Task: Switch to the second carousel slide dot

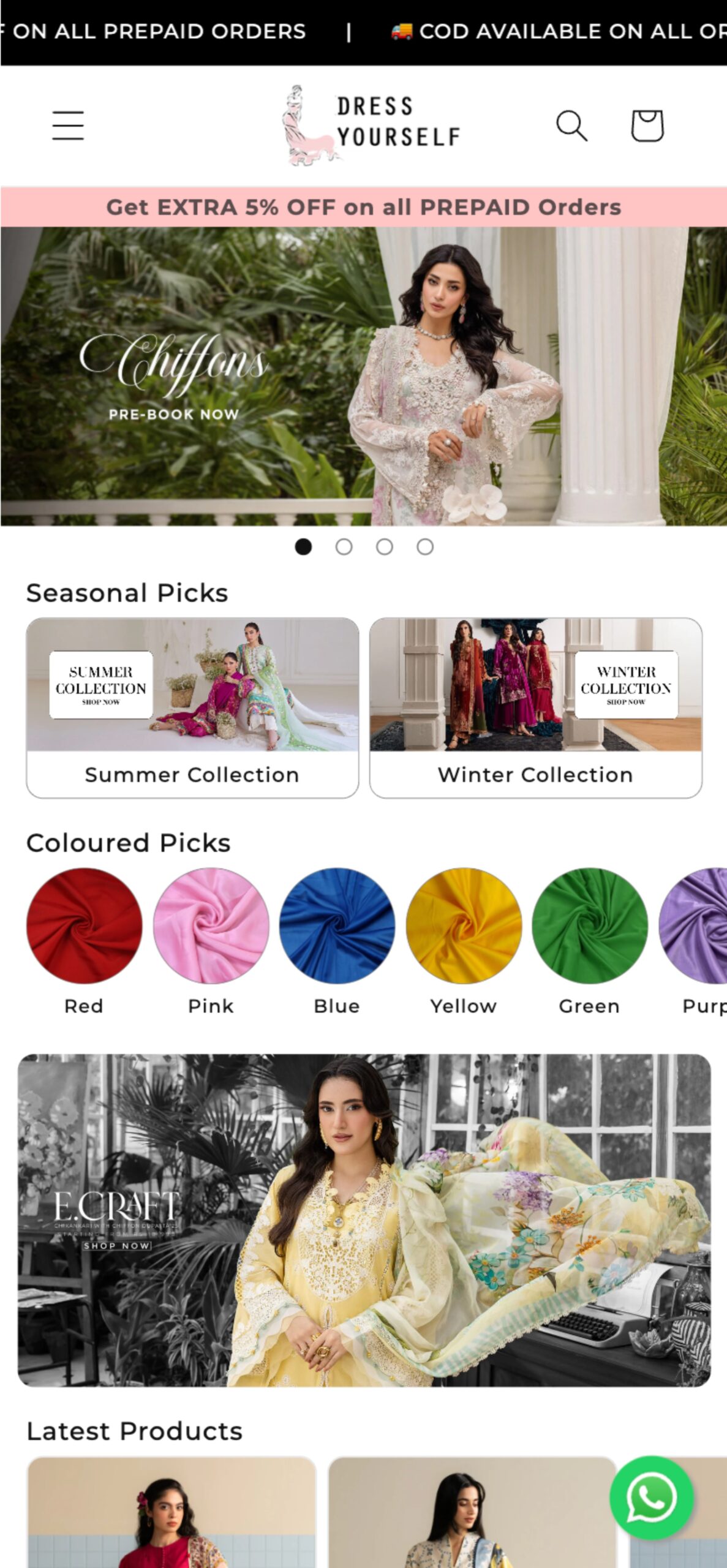Action: 344,546
